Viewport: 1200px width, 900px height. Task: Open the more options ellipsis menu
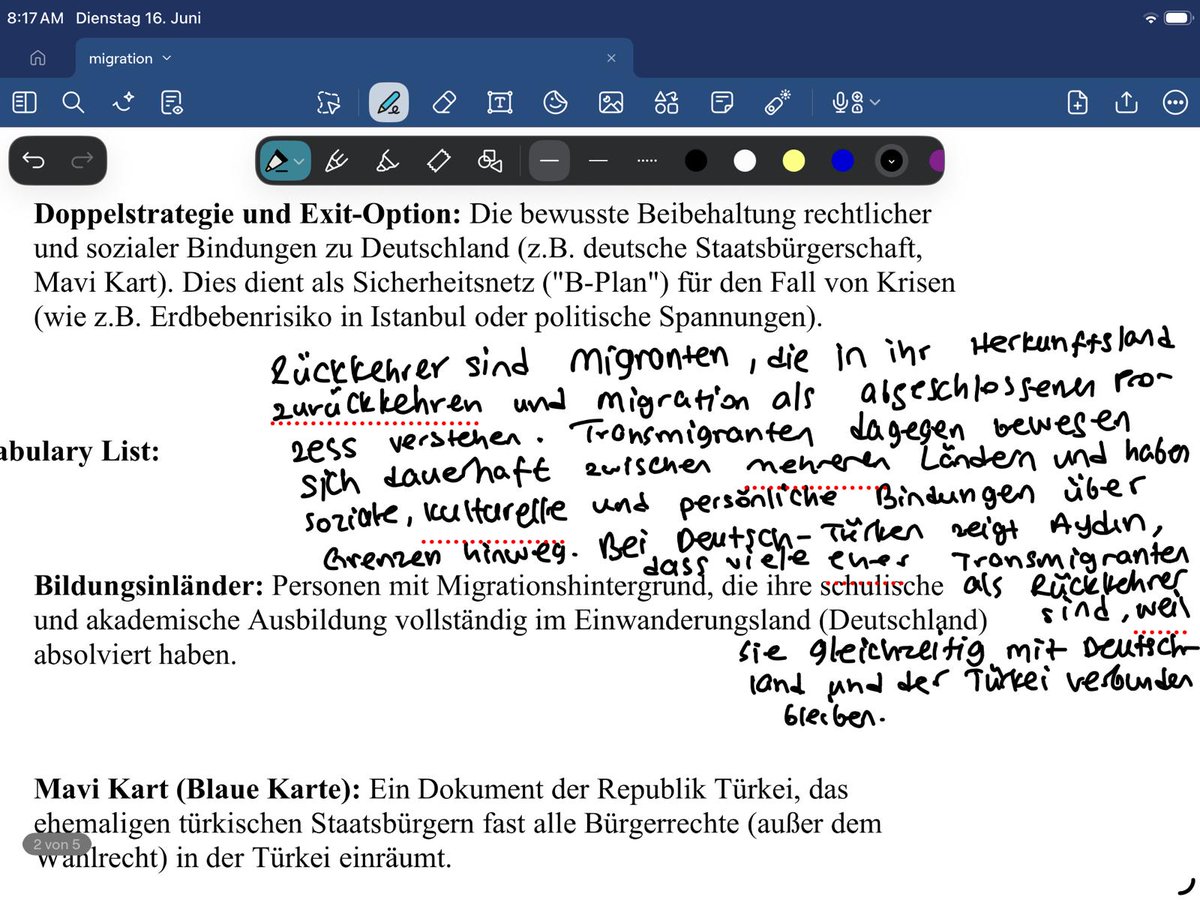pos(1175,102)
